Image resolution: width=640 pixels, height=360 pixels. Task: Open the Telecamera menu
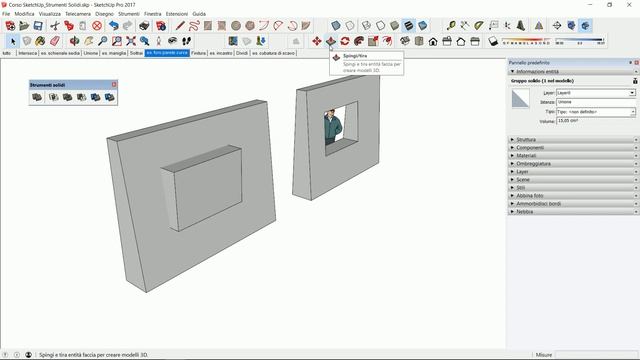[78, 14]
